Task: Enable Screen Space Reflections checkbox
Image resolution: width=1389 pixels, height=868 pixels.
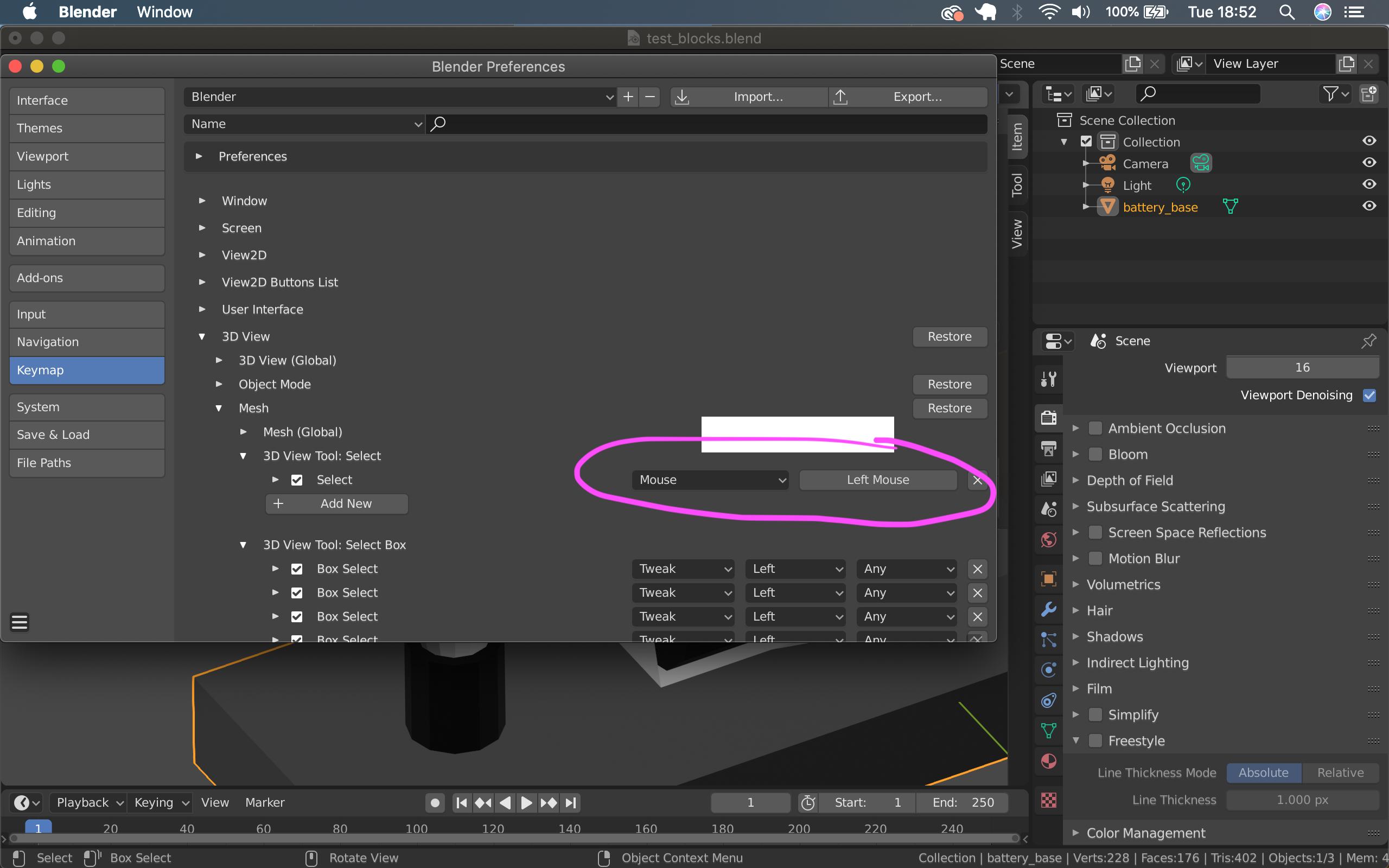Action: [1095, 532]
